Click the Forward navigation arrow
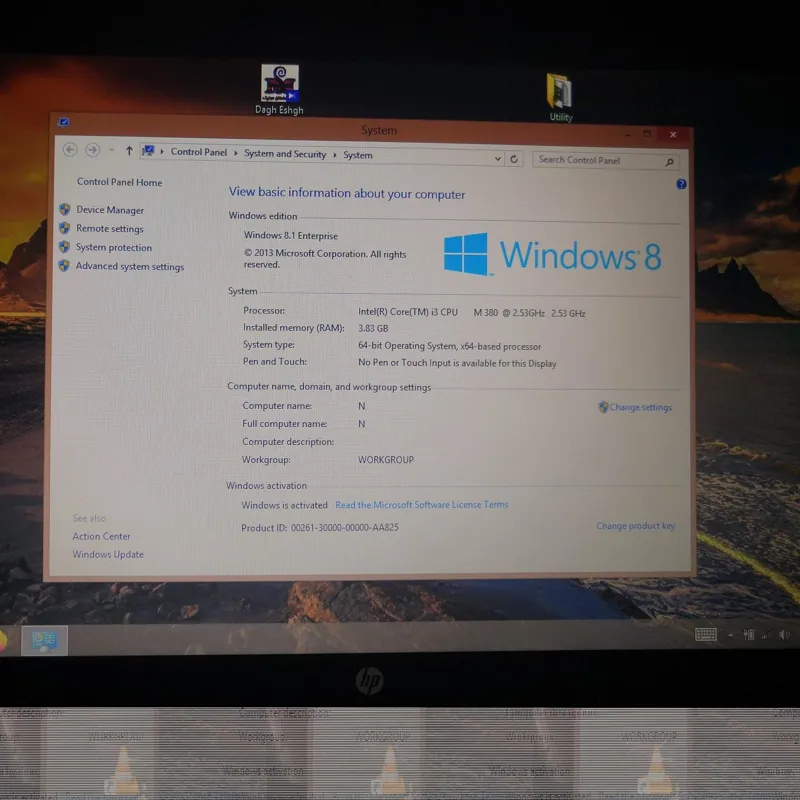This screenshot has height=800, width=800. pyautogui.click(x=93, y=150)
